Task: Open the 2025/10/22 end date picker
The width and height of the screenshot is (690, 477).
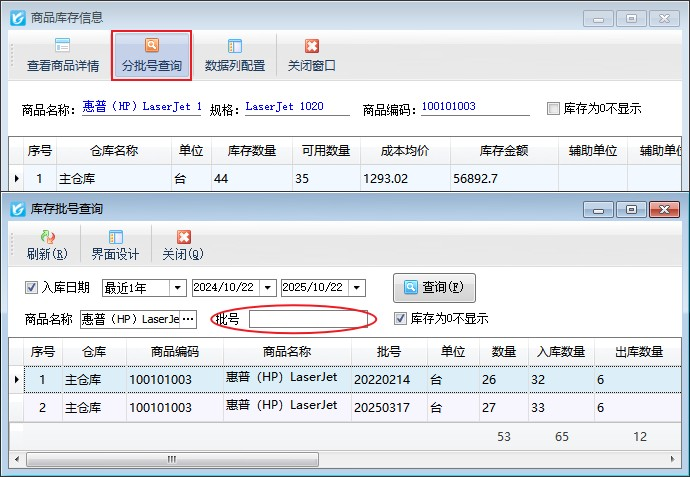Action: pyautogui.click(x=357, y=288)
